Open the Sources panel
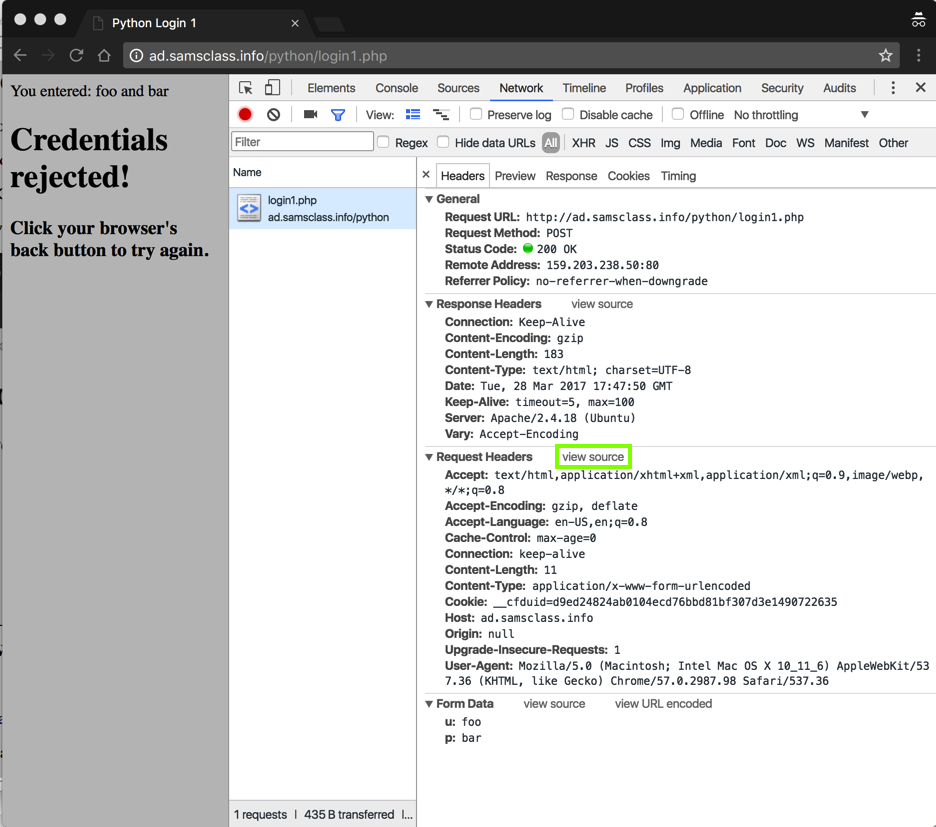 tap(458, 88)
